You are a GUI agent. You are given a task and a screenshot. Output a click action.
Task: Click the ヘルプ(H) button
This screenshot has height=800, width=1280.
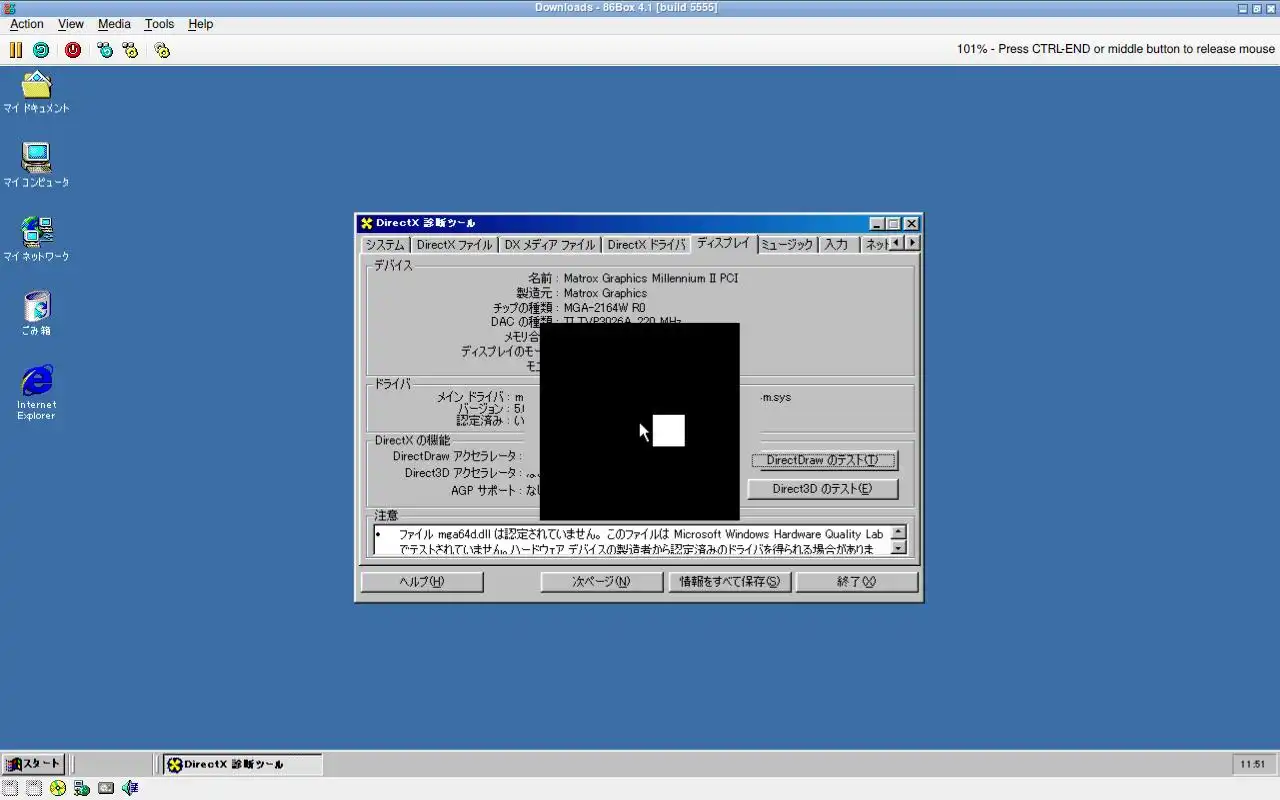[422, 582]
